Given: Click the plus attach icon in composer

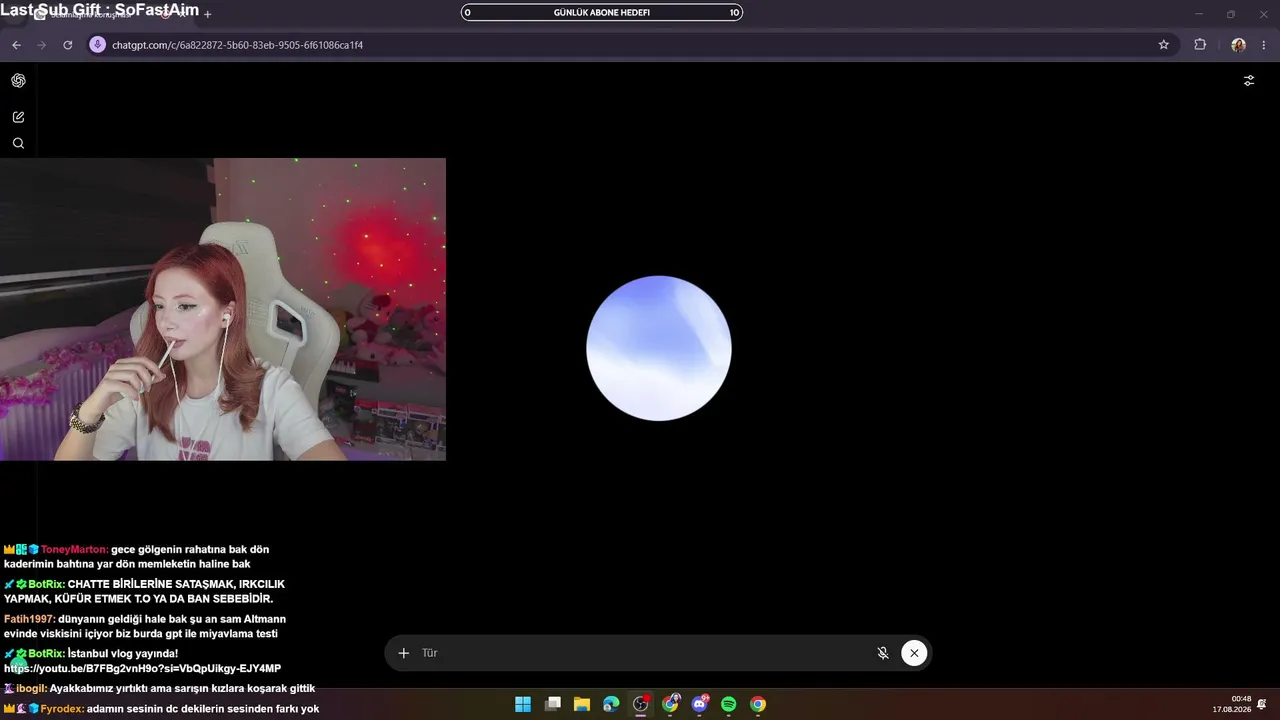Looking at the screenshot, I should (404, 653).
